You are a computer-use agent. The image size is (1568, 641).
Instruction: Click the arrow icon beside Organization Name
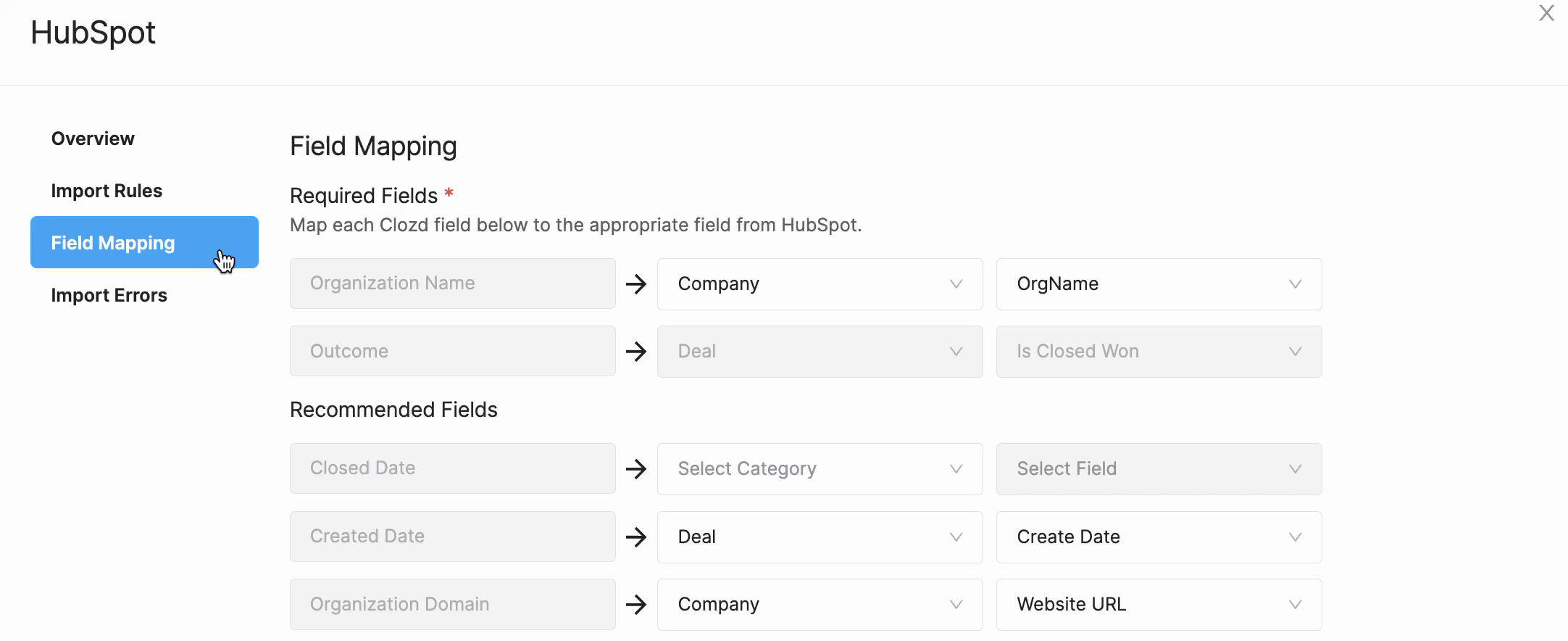point(636,284)
